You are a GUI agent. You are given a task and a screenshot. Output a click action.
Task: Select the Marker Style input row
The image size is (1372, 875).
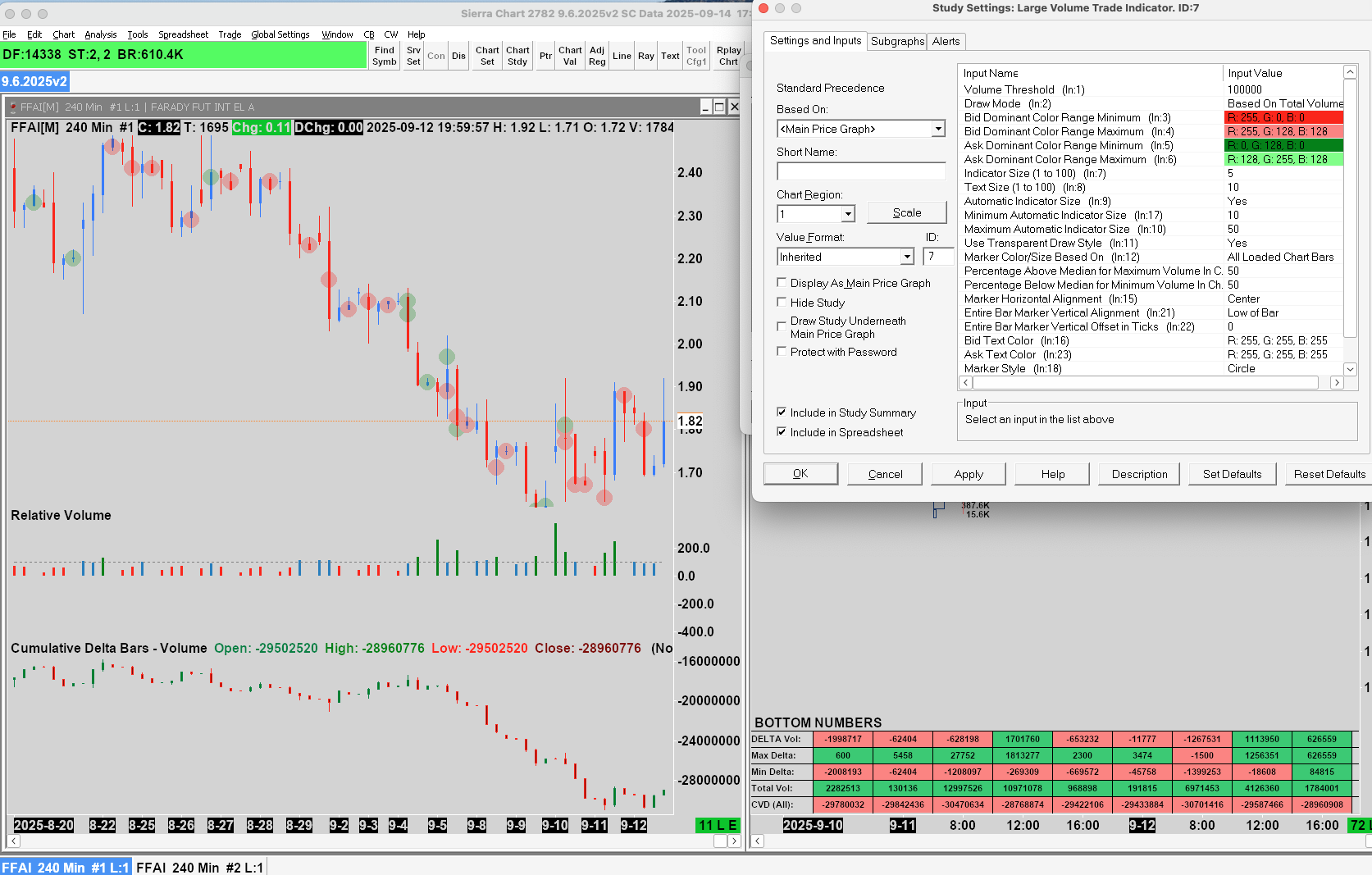tap(1152, 368)
